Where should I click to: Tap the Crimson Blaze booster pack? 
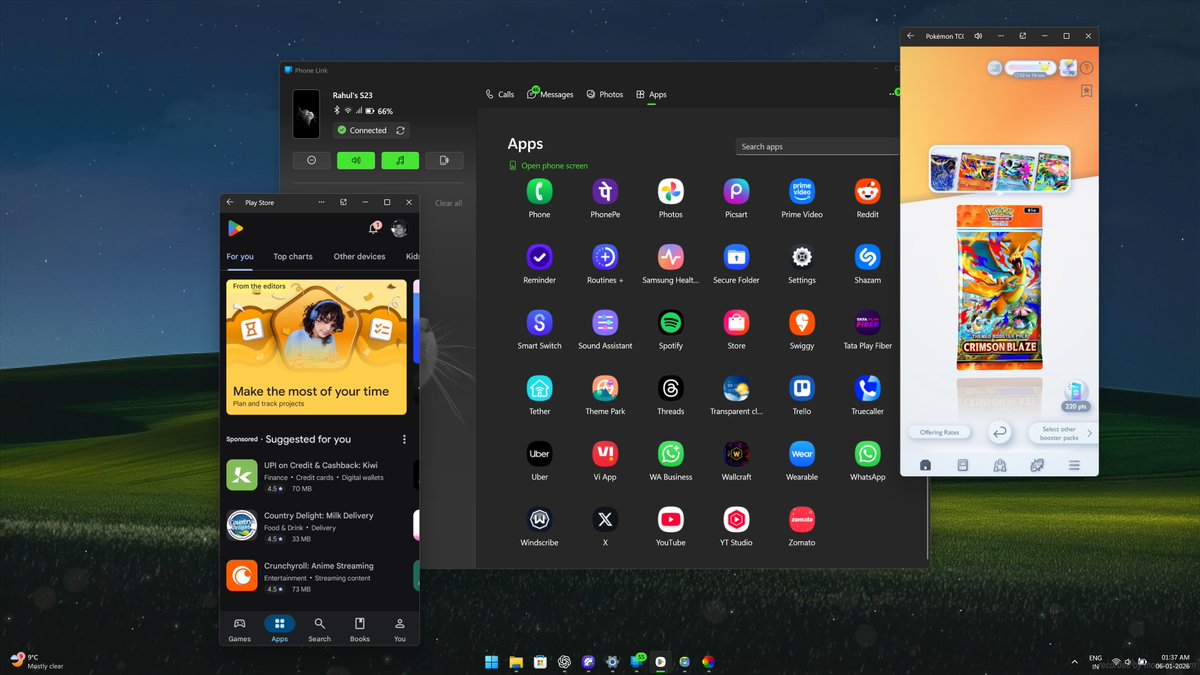pyautogui.click(x=999, y=287)
